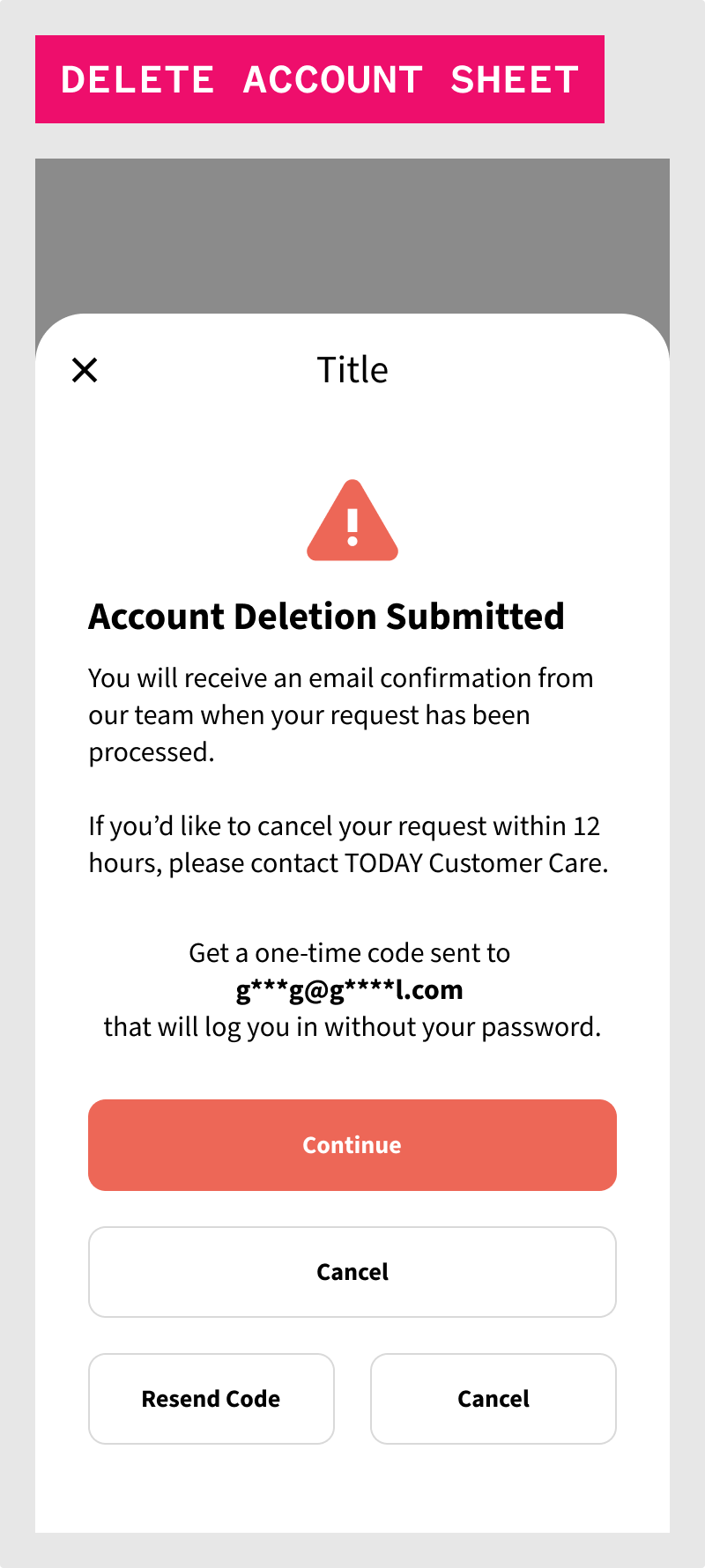The height and width of the screenshot is (1568, 705).
Task: Click the 'You will receive an email confirmation' line
Action: (x=340, y=678)
